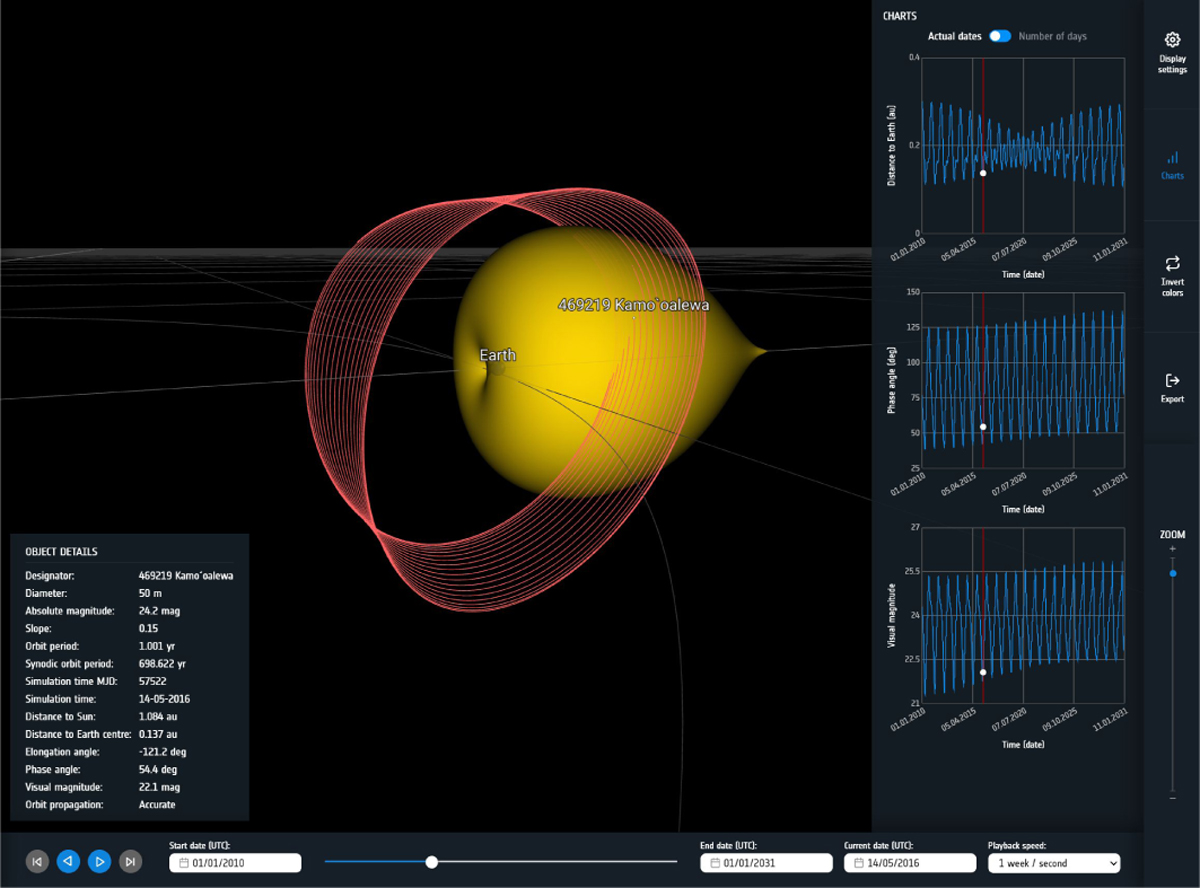Play simulation forward
This screenshot has height=888, width=1200.
pyautogui.click(x=99, y=861)
